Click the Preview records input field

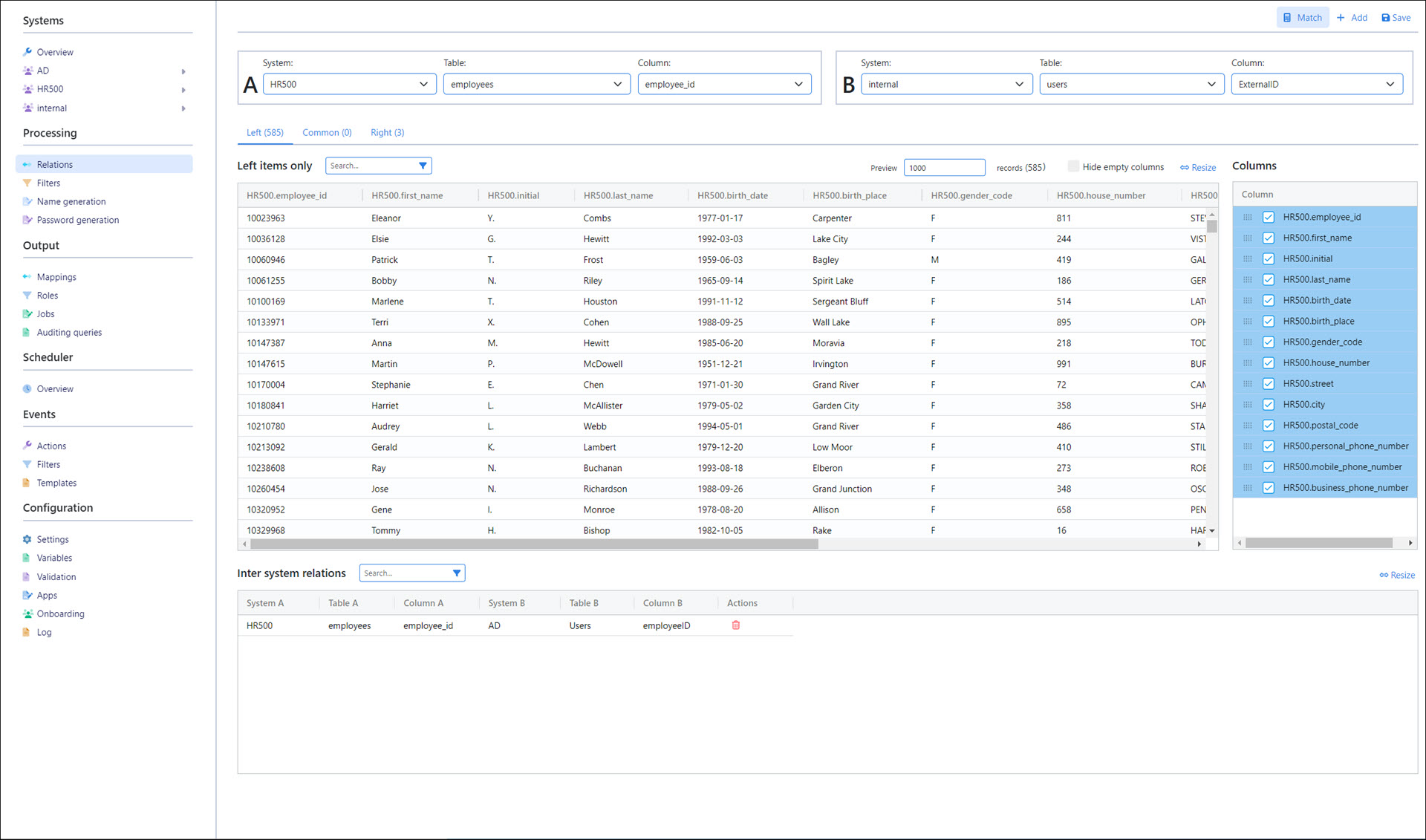(x=943, y=168)
